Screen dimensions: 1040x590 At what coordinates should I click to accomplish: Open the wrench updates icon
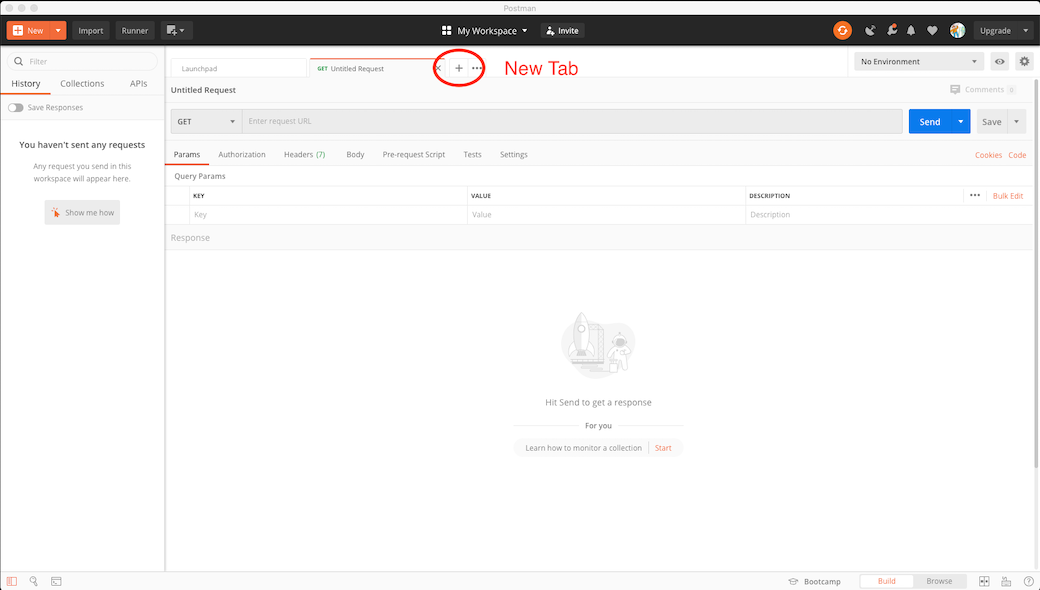click(892, 30)
